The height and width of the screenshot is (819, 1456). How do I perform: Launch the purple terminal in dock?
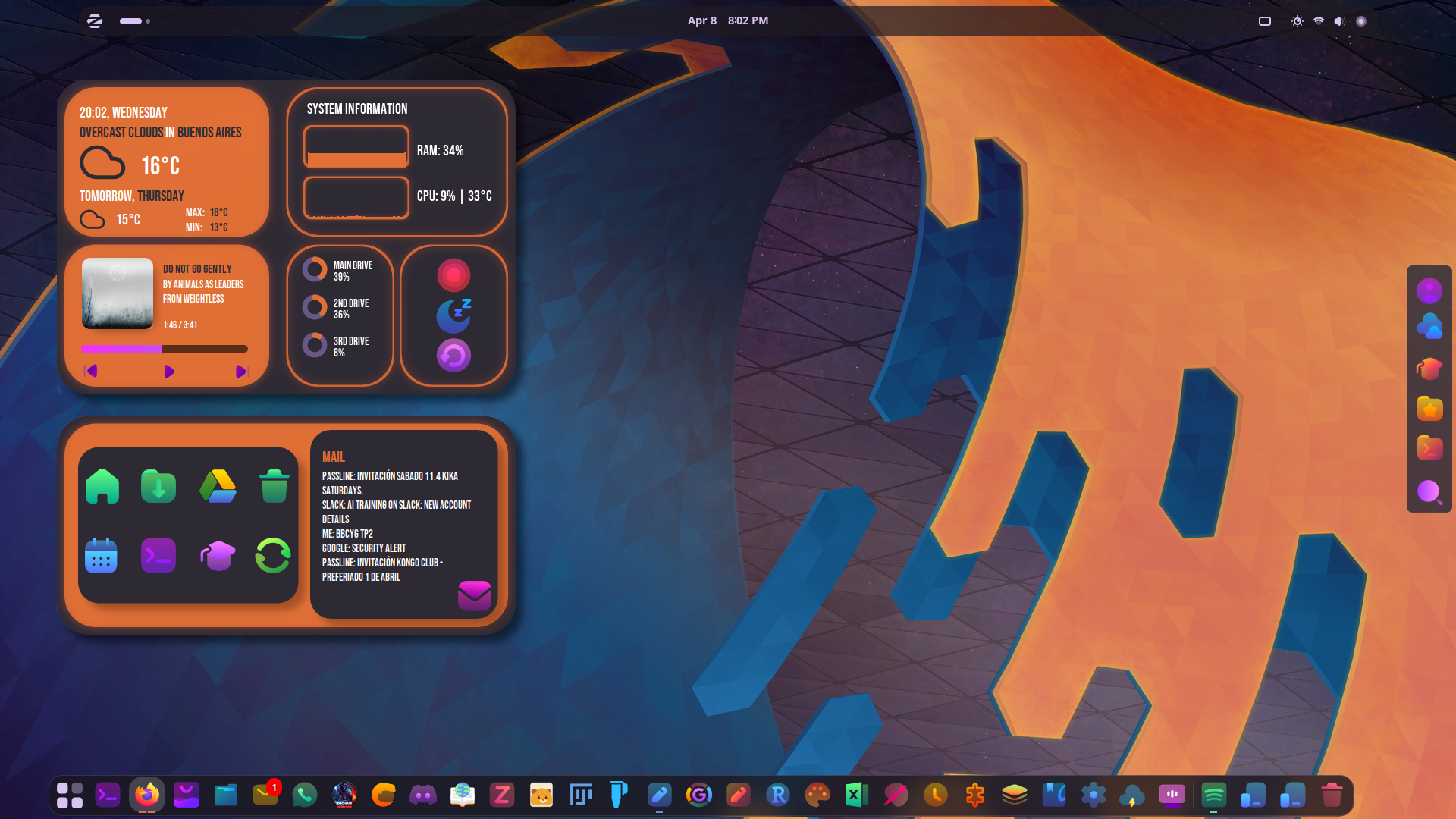tap(108, 795)
